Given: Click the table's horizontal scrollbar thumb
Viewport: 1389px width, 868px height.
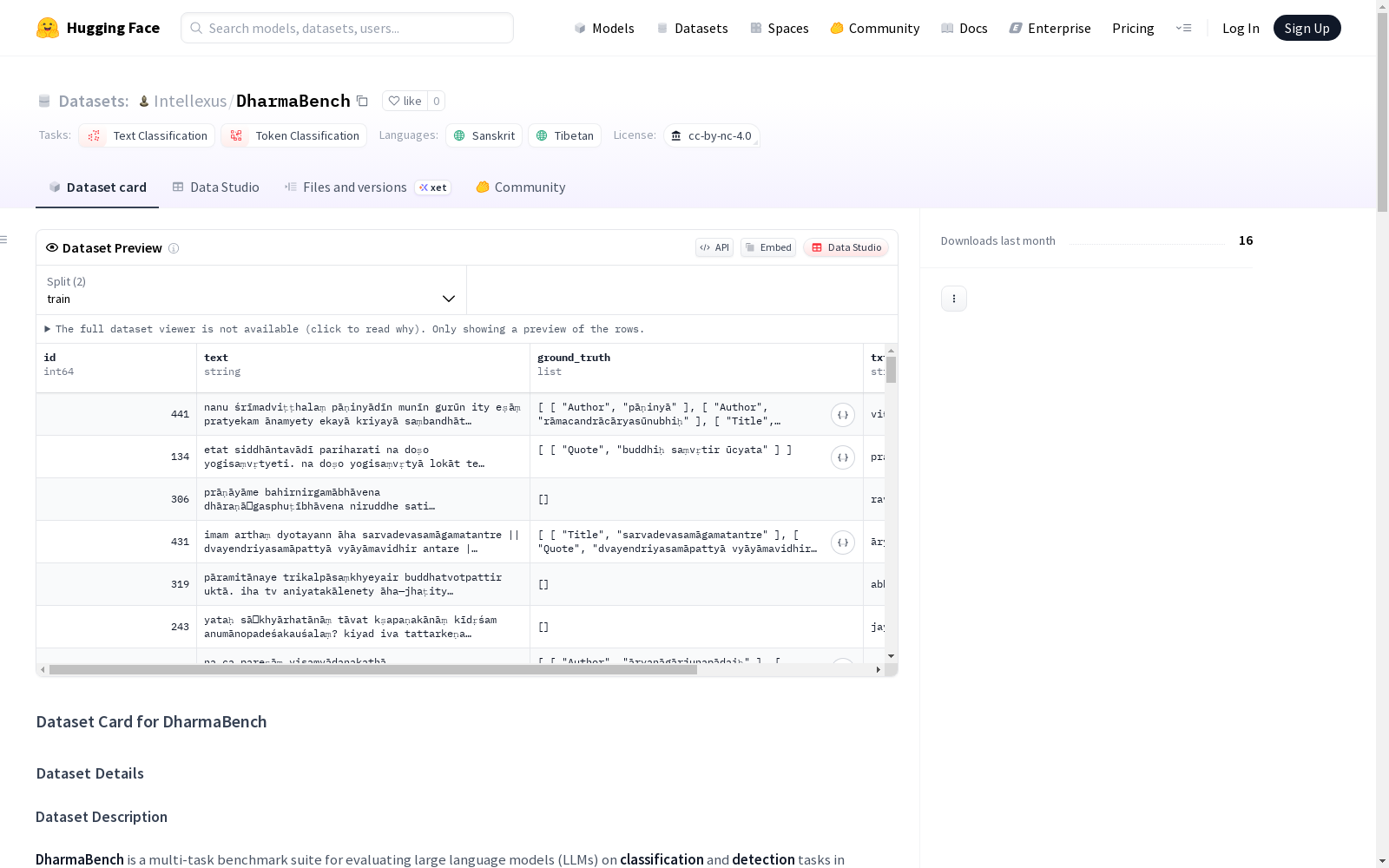Looking at the screenshot, I should coord(373,670).
